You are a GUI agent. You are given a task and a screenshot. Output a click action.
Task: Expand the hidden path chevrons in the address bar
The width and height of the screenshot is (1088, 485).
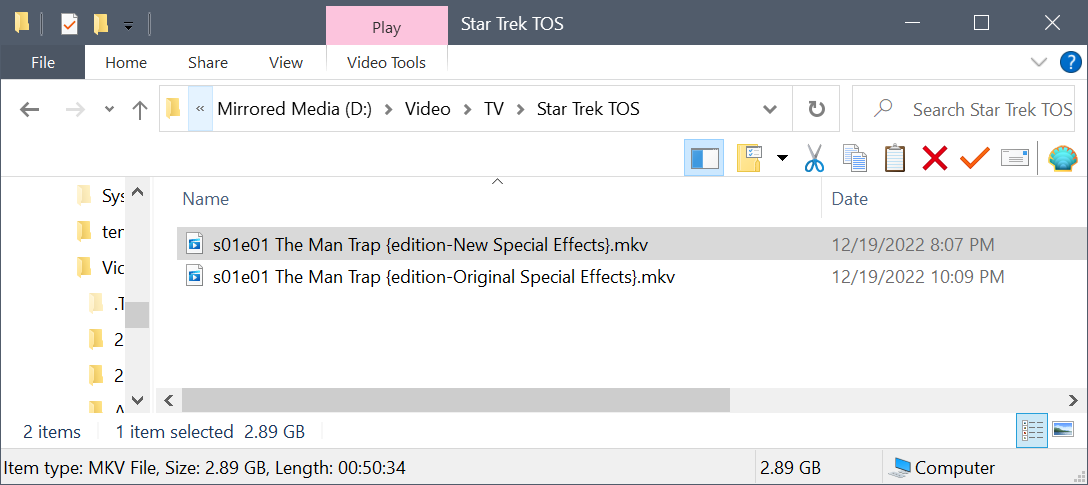[200, 109]
